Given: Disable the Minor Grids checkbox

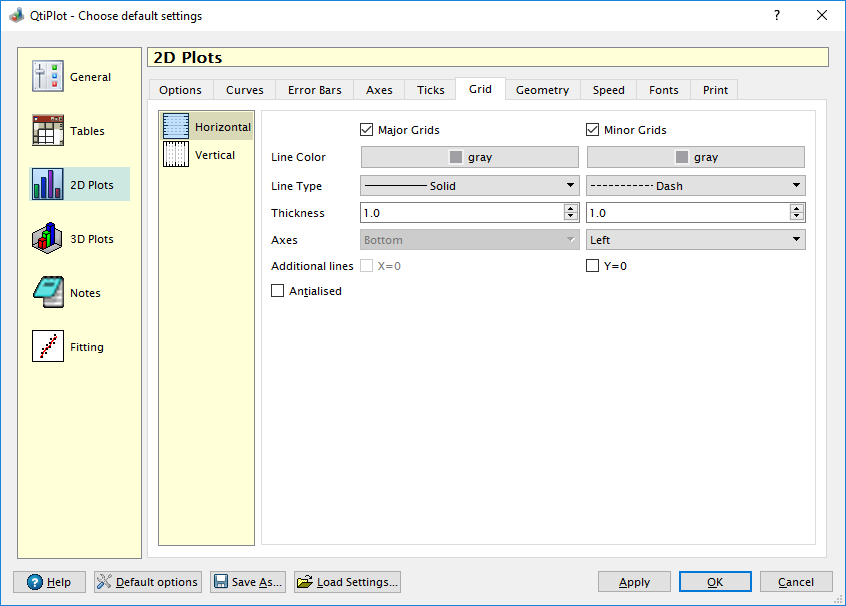Looking at the screenshot, I should [593, 130].
